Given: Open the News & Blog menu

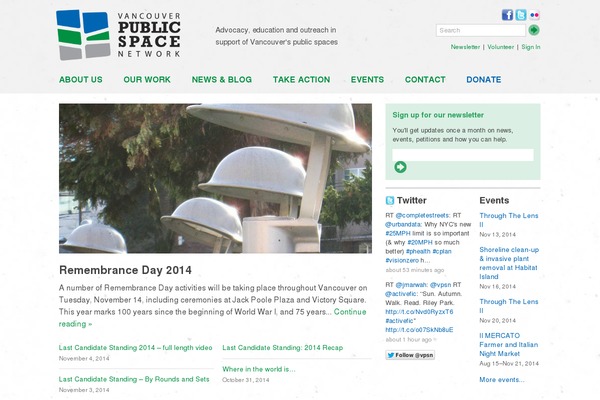Looking at the screenshot, I should coord(222,80).
